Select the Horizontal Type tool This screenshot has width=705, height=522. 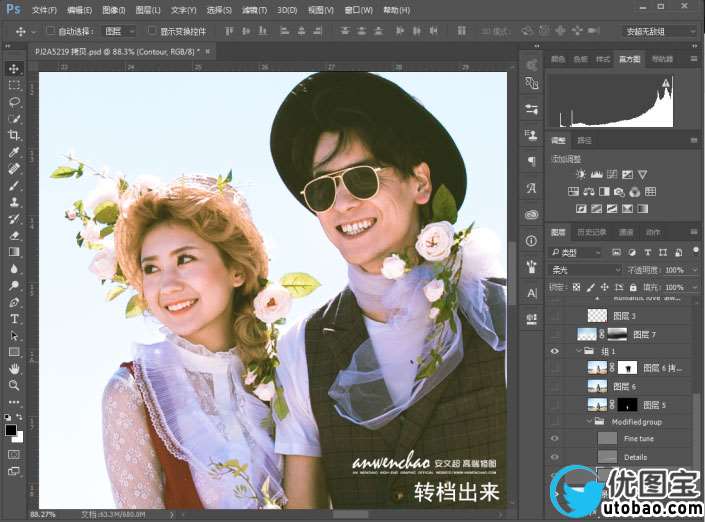14,319
